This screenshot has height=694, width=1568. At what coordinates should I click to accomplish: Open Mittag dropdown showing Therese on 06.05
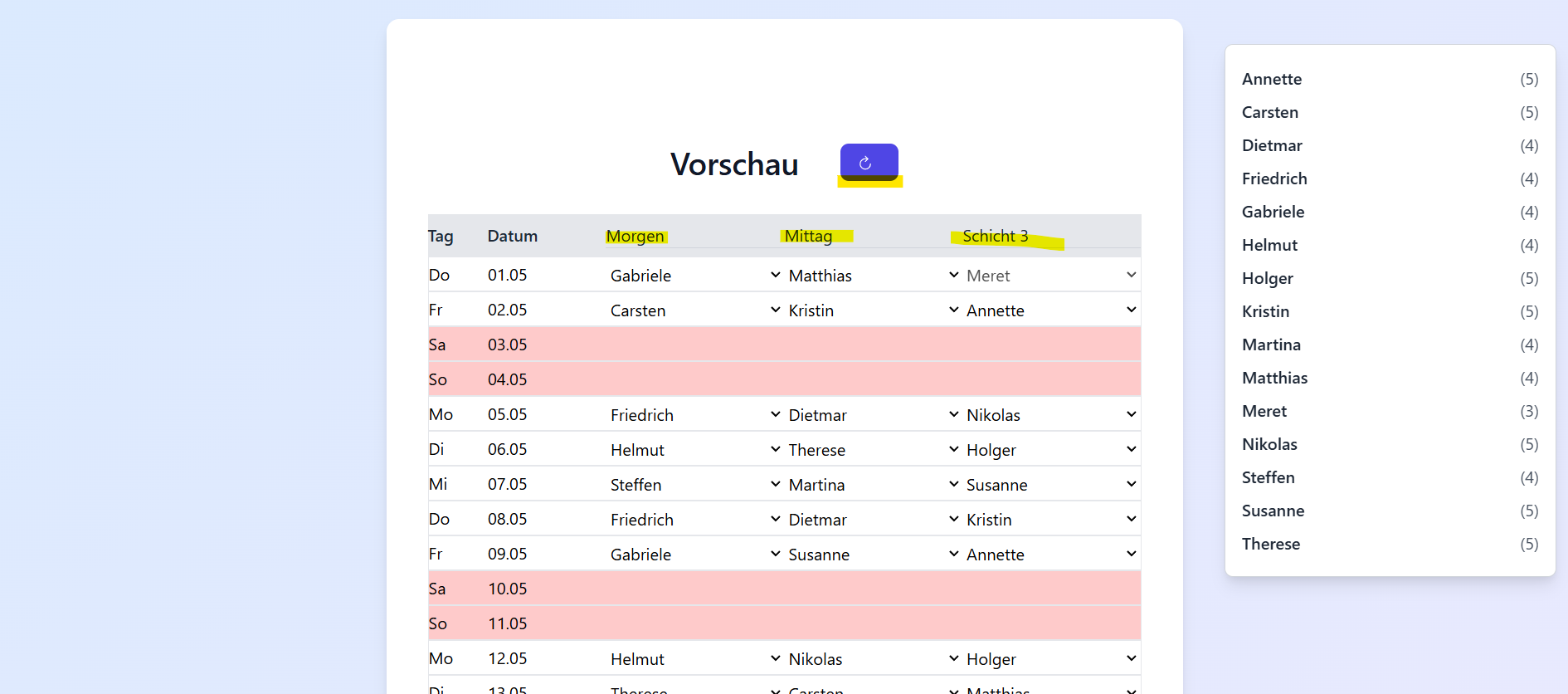(872, 450)
